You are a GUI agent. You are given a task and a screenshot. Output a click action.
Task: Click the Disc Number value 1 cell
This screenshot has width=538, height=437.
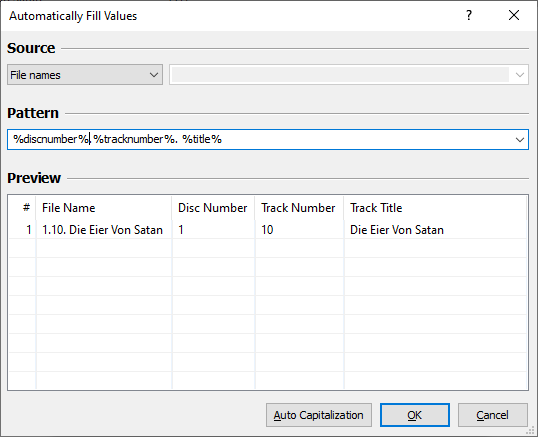point(213,229)
